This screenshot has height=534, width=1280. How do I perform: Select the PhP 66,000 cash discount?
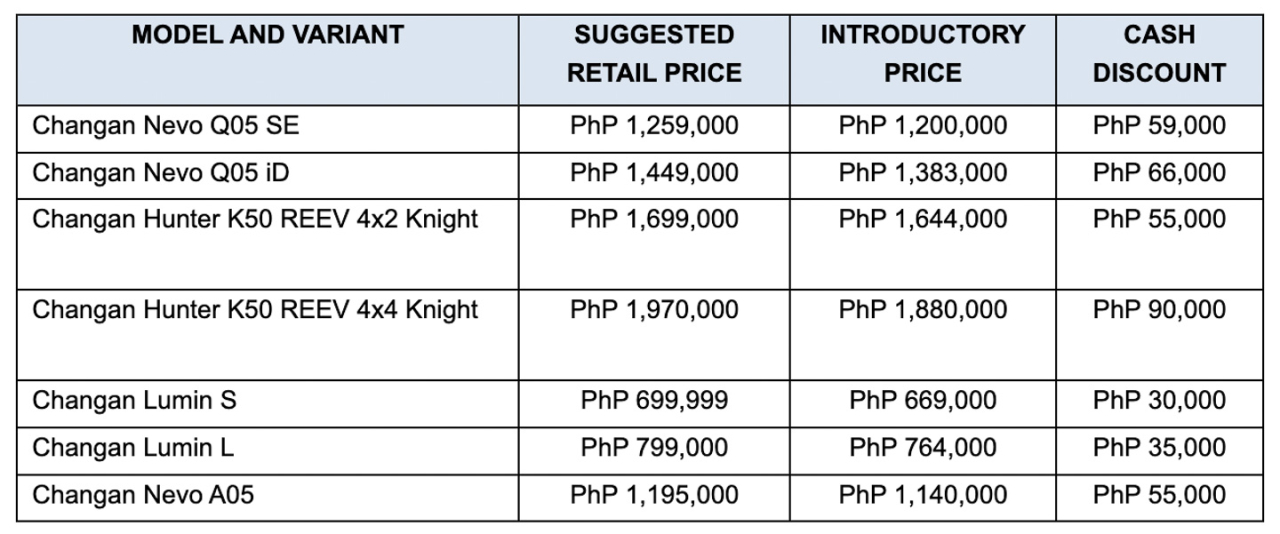1159,173
